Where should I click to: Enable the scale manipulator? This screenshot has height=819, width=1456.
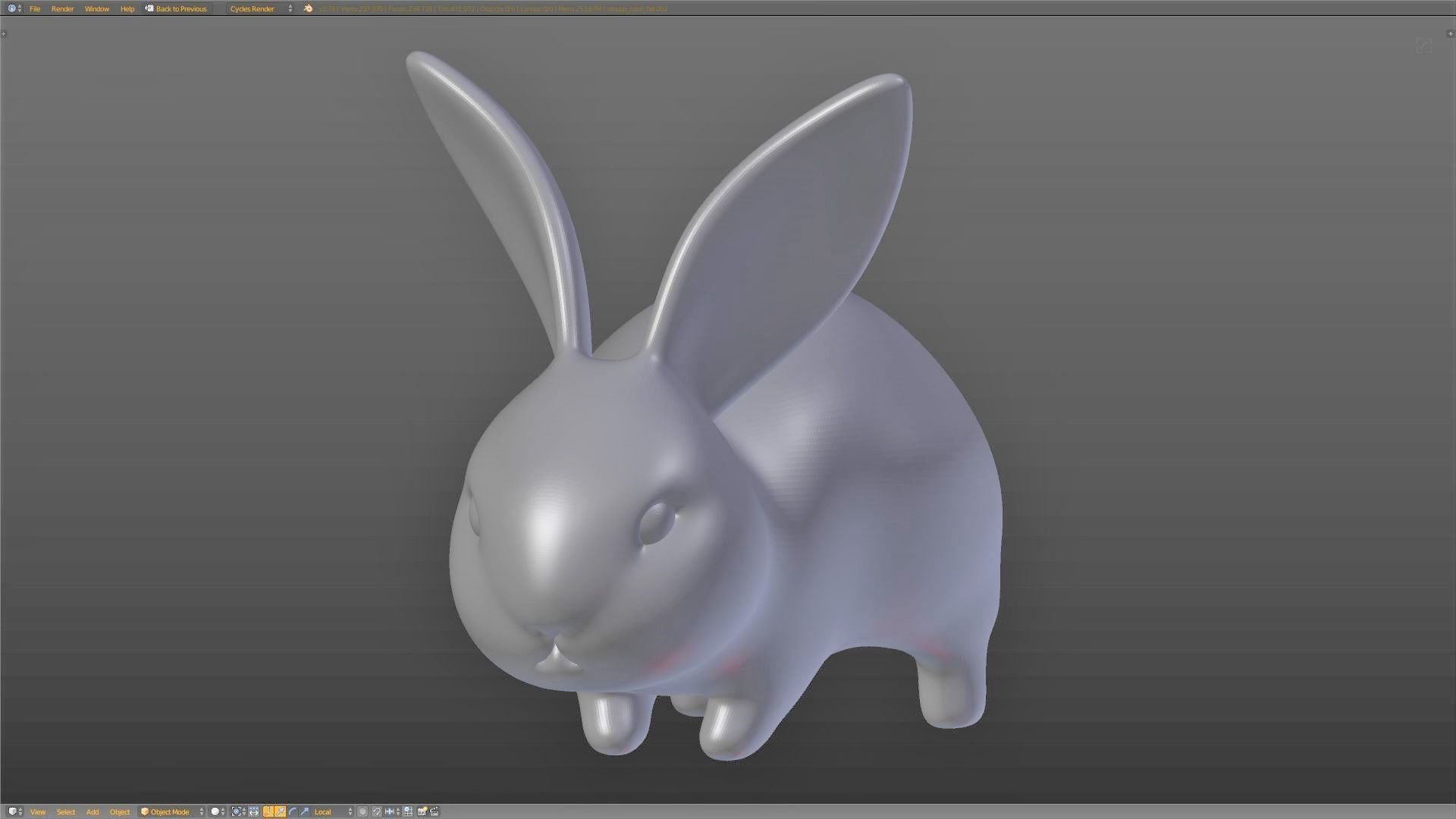click(304, 811)
